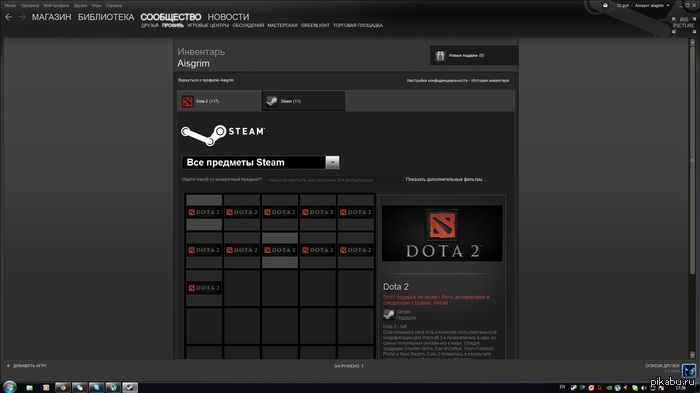
Task: Click the Dota 2 item title in the details panel
Action: [396, 287]
